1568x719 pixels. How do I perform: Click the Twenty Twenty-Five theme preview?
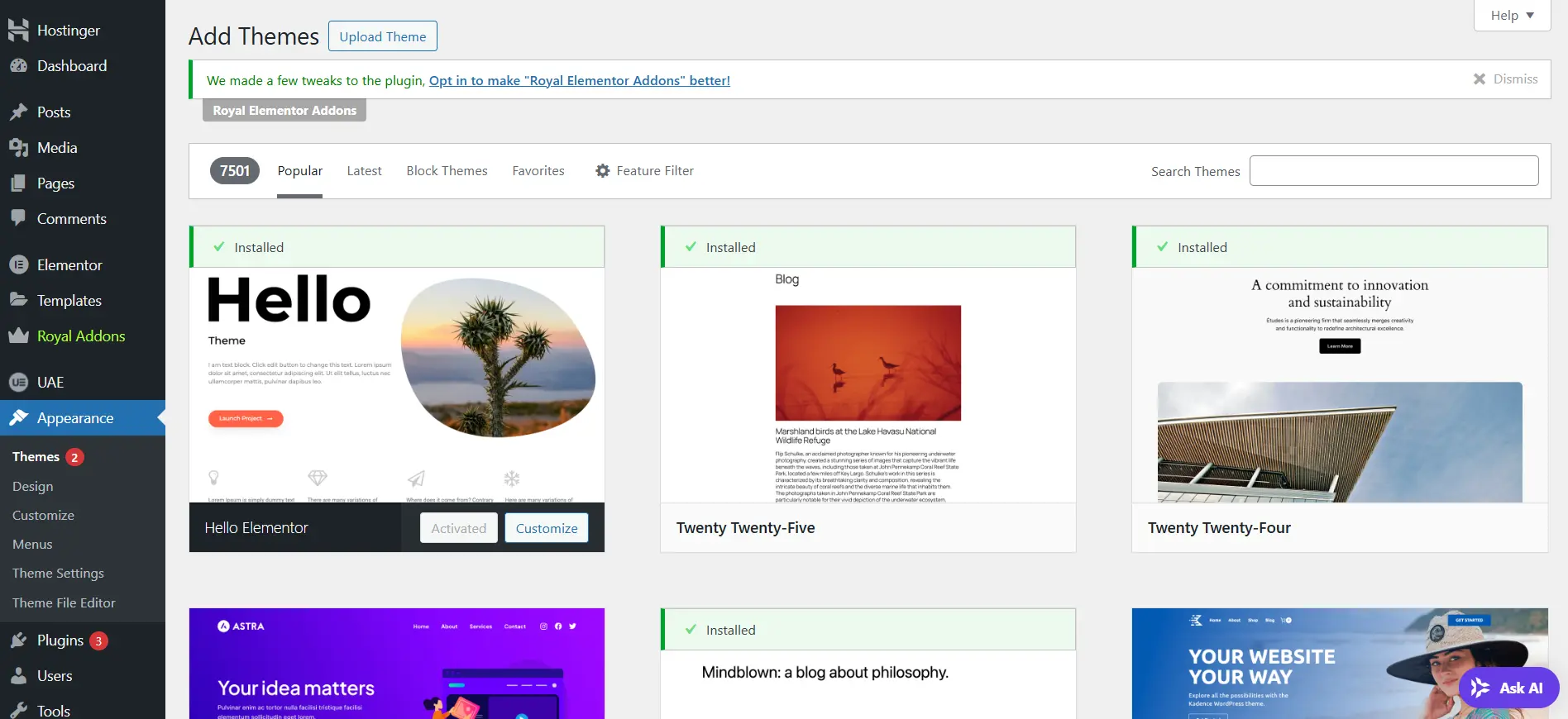pos(868,385)
